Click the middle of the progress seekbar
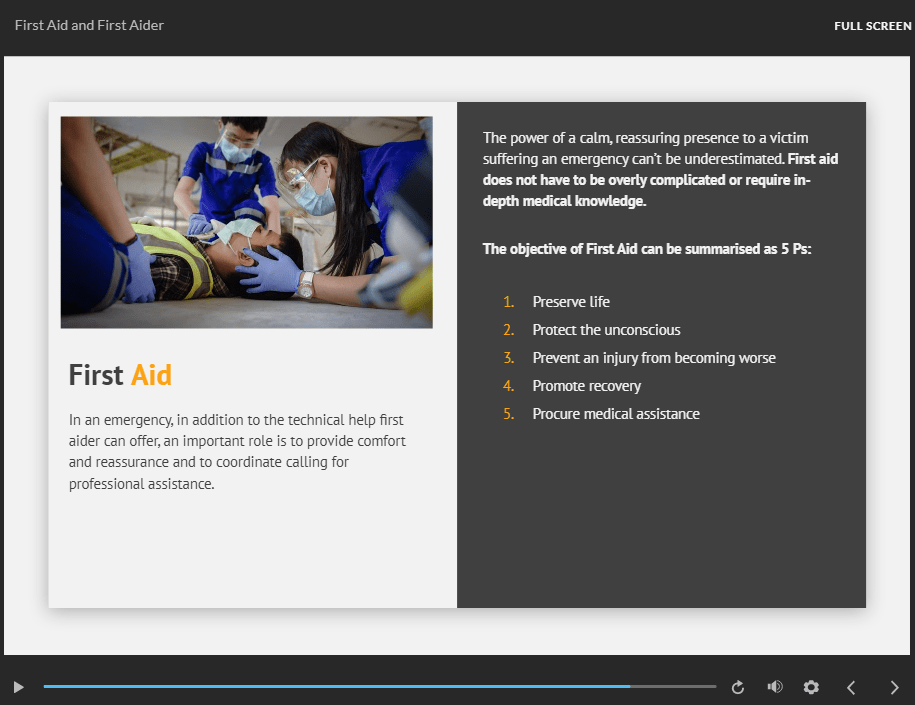 [380, 687]
